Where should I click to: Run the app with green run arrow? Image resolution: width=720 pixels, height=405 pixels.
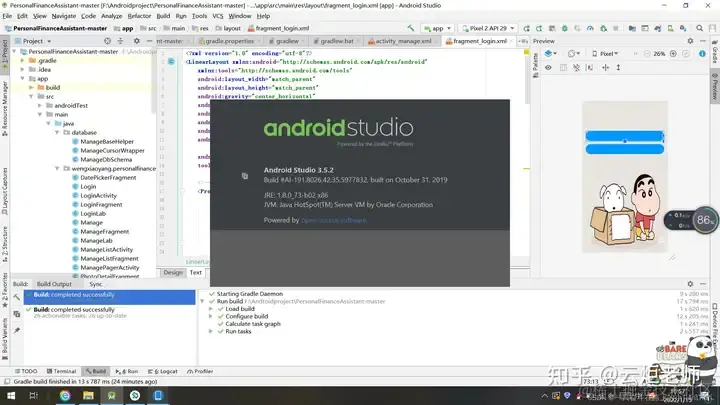click(526, 28)
